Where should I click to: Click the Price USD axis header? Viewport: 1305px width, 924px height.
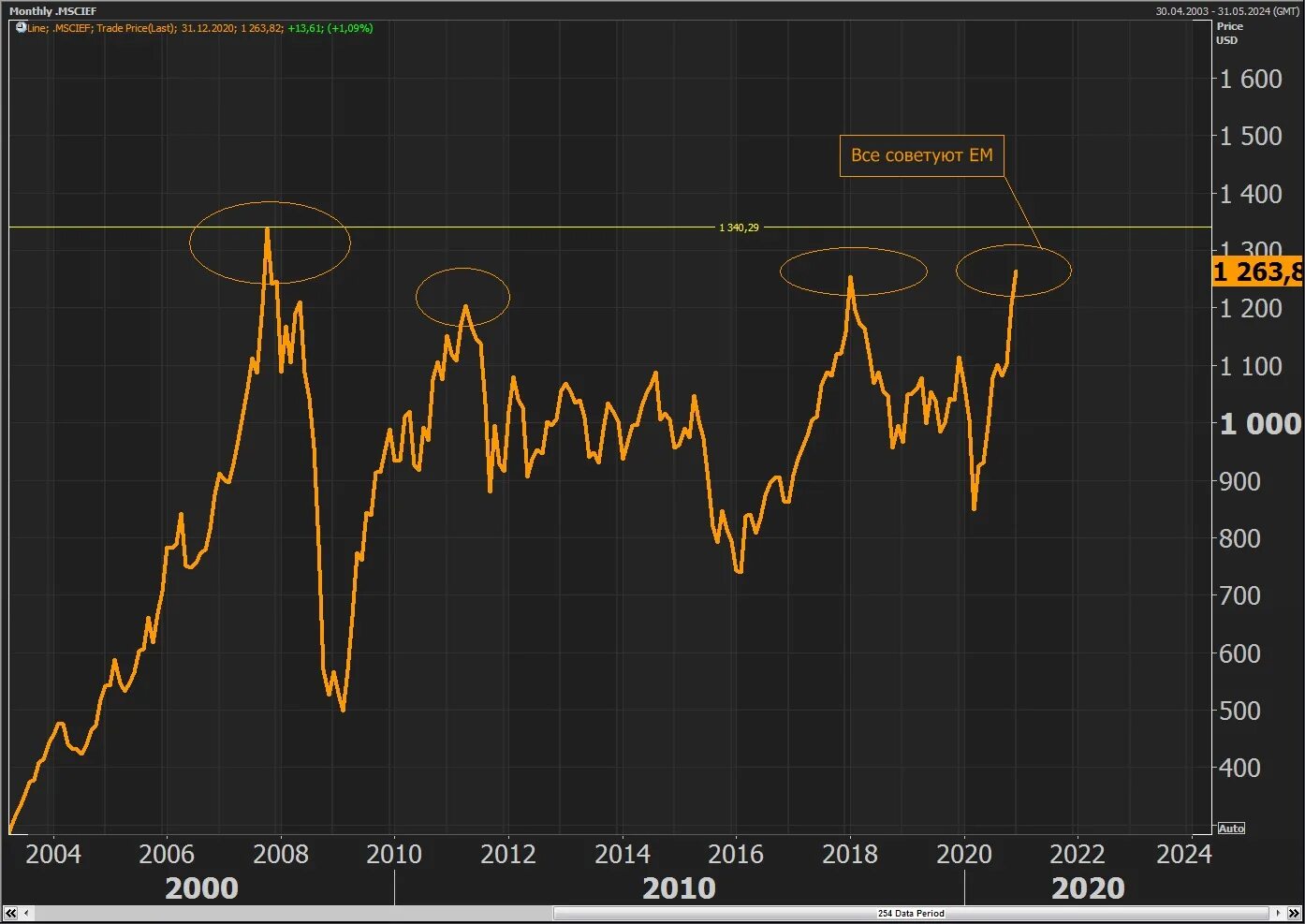pos(1229,33)
